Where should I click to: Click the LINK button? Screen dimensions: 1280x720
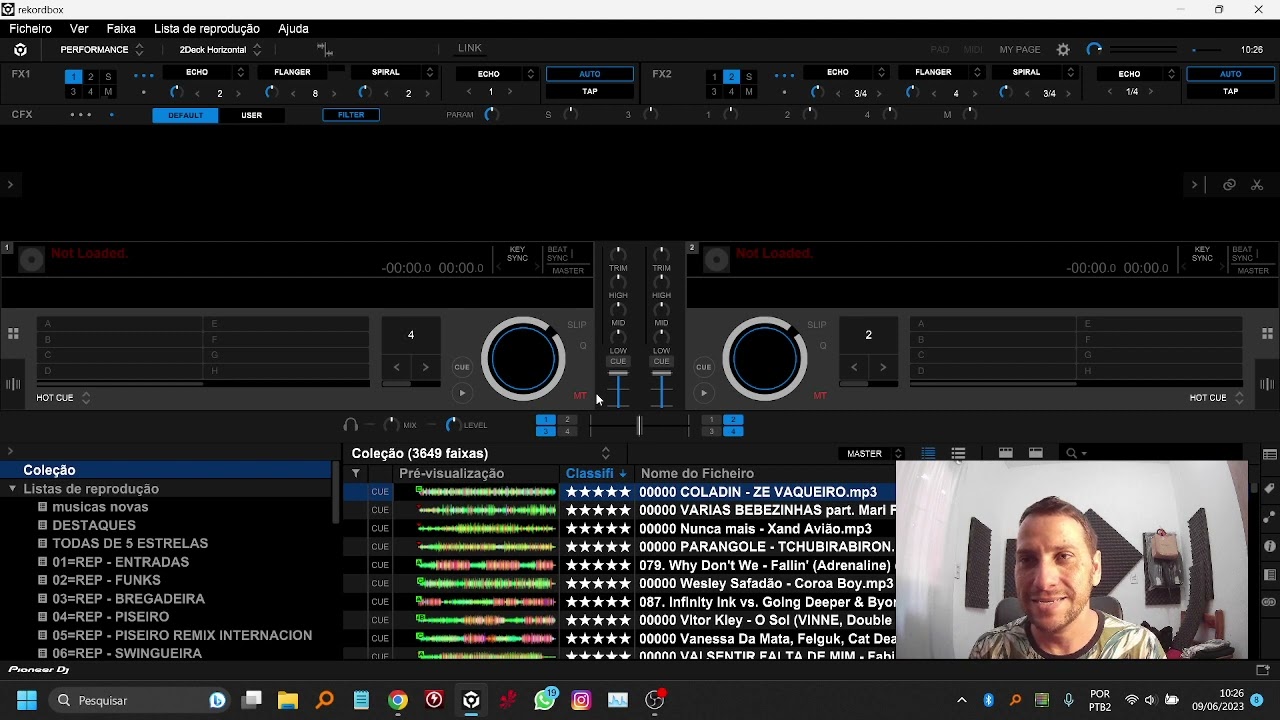click(x=470, y=48)
